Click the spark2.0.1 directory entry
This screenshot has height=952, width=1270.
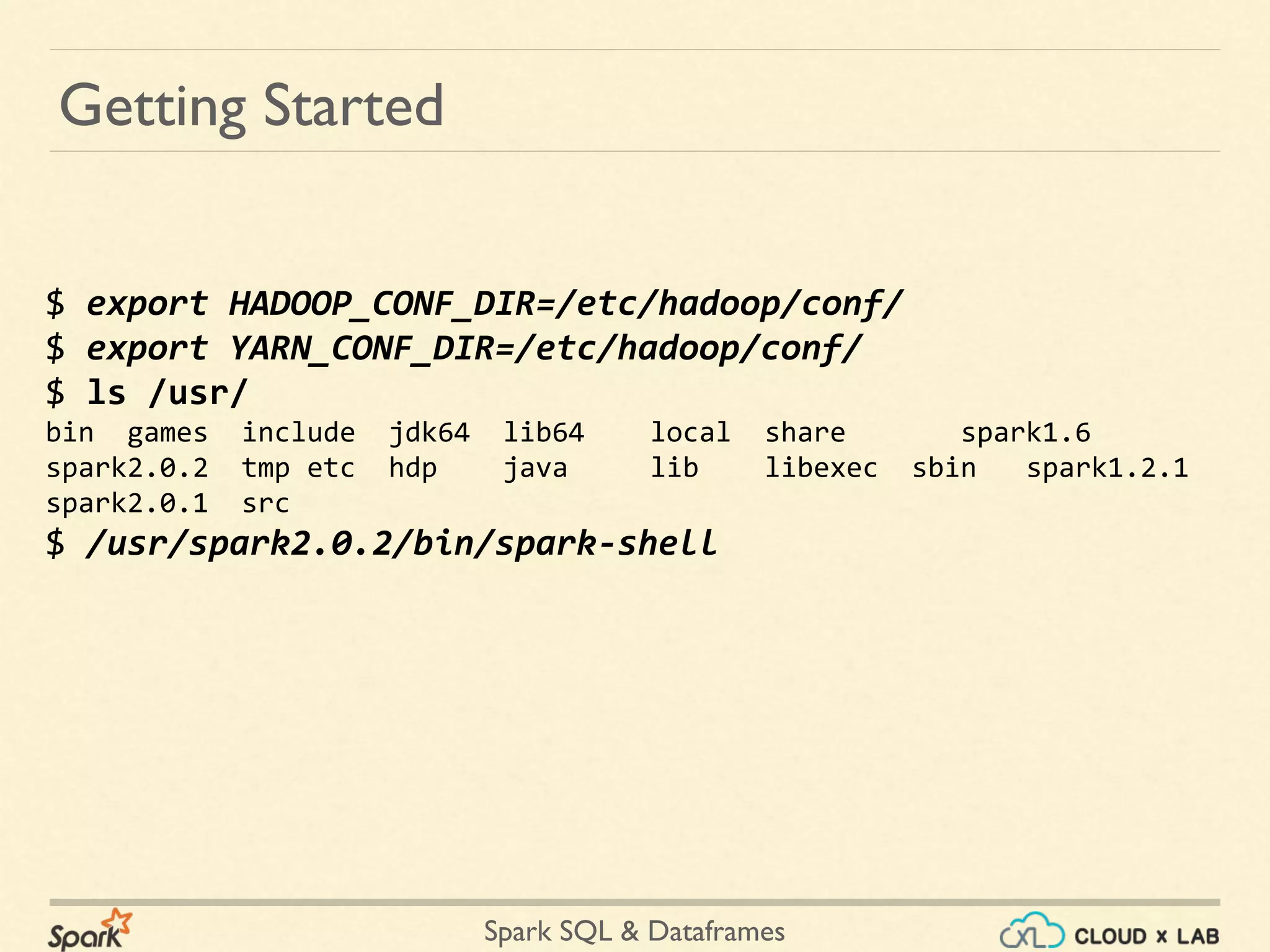(x=127, y=503)
